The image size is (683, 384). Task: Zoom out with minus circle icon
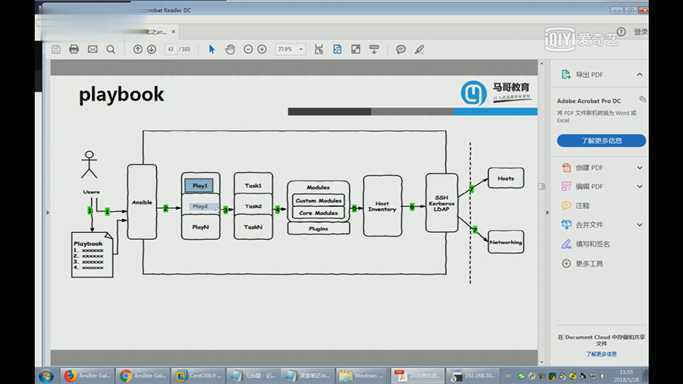pos(248,49)
